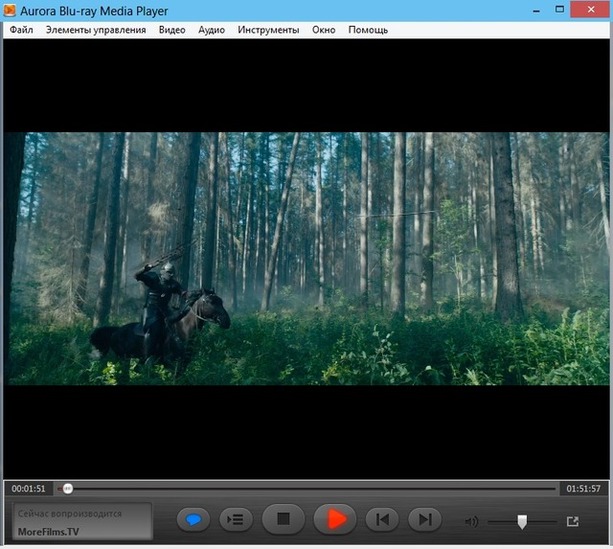Open the Файл menu
The width and height of the screenshot is (613, 549).
click(21, 30)
